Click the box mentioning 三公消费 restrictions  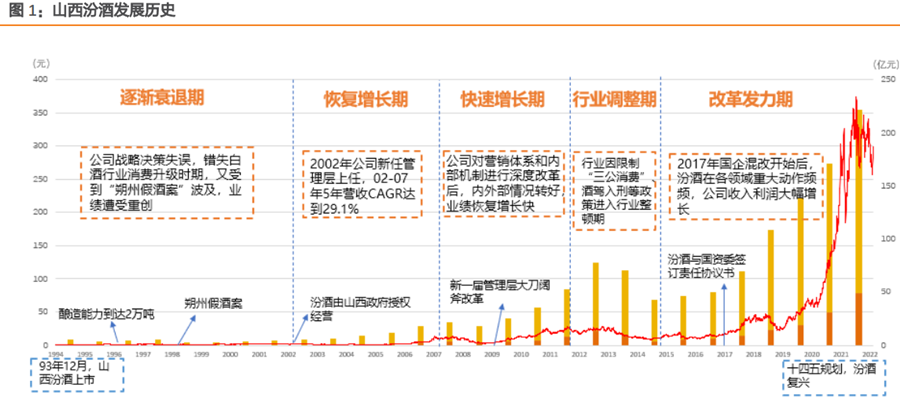[x=615, y=191]
